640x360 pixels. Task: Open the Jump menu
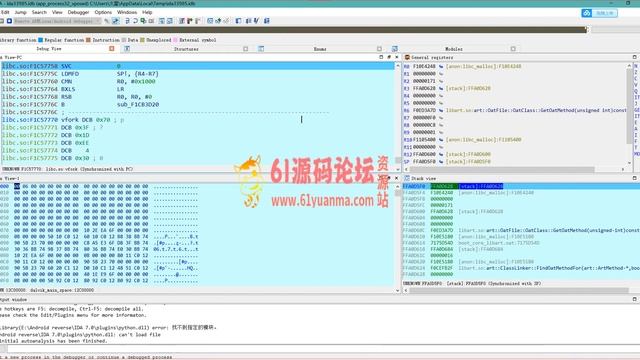coord(20,12)
